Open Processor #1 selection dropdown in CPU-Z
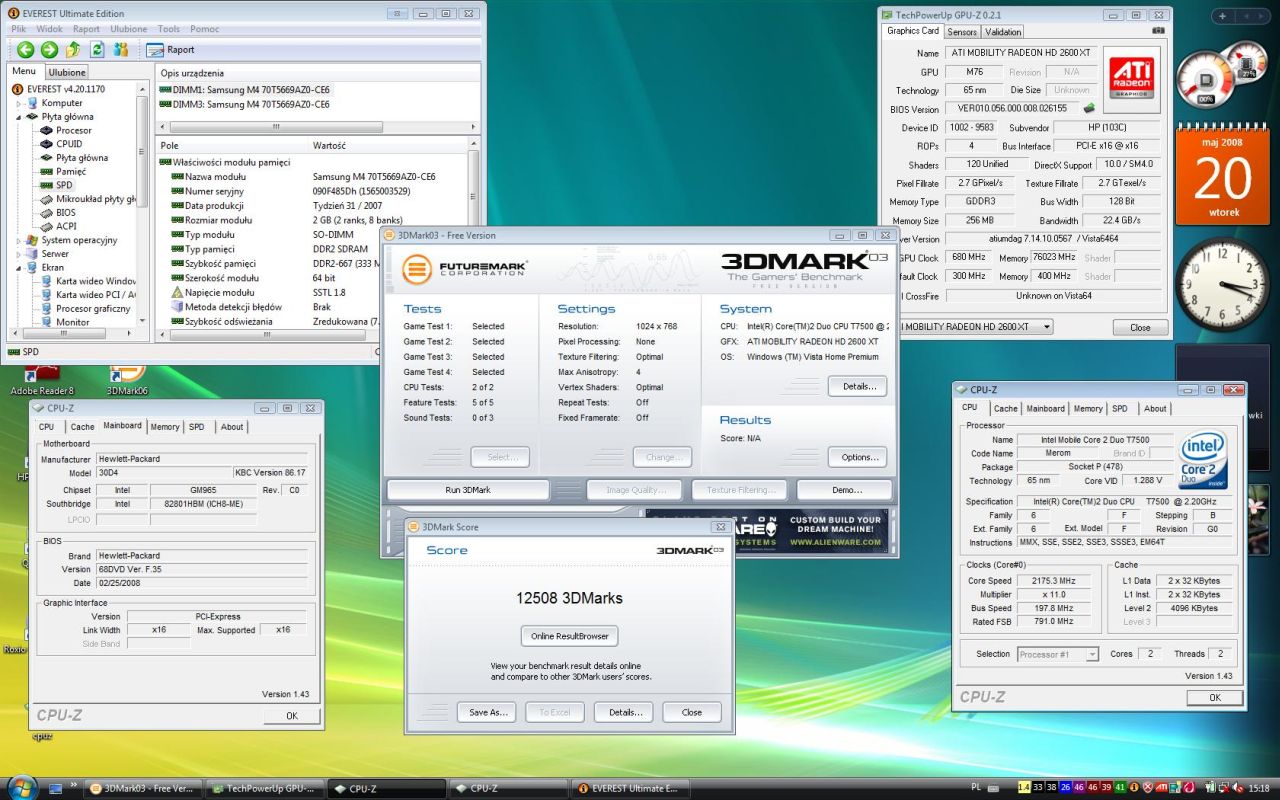The width and height of the screenshot is (1280, 800). [x=1091, y=654]
